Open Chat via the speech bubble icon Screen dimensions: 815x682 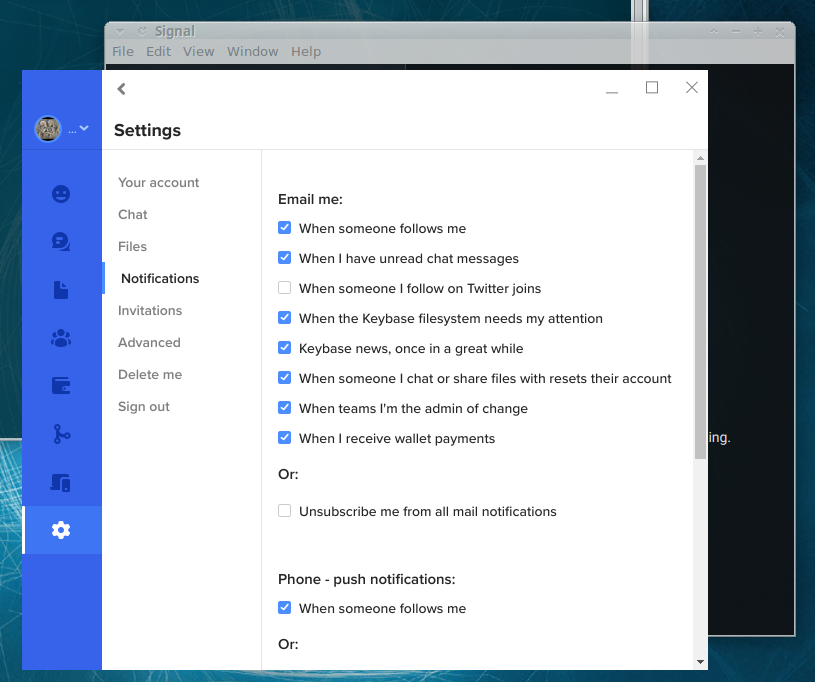click(x=61, y=241)
